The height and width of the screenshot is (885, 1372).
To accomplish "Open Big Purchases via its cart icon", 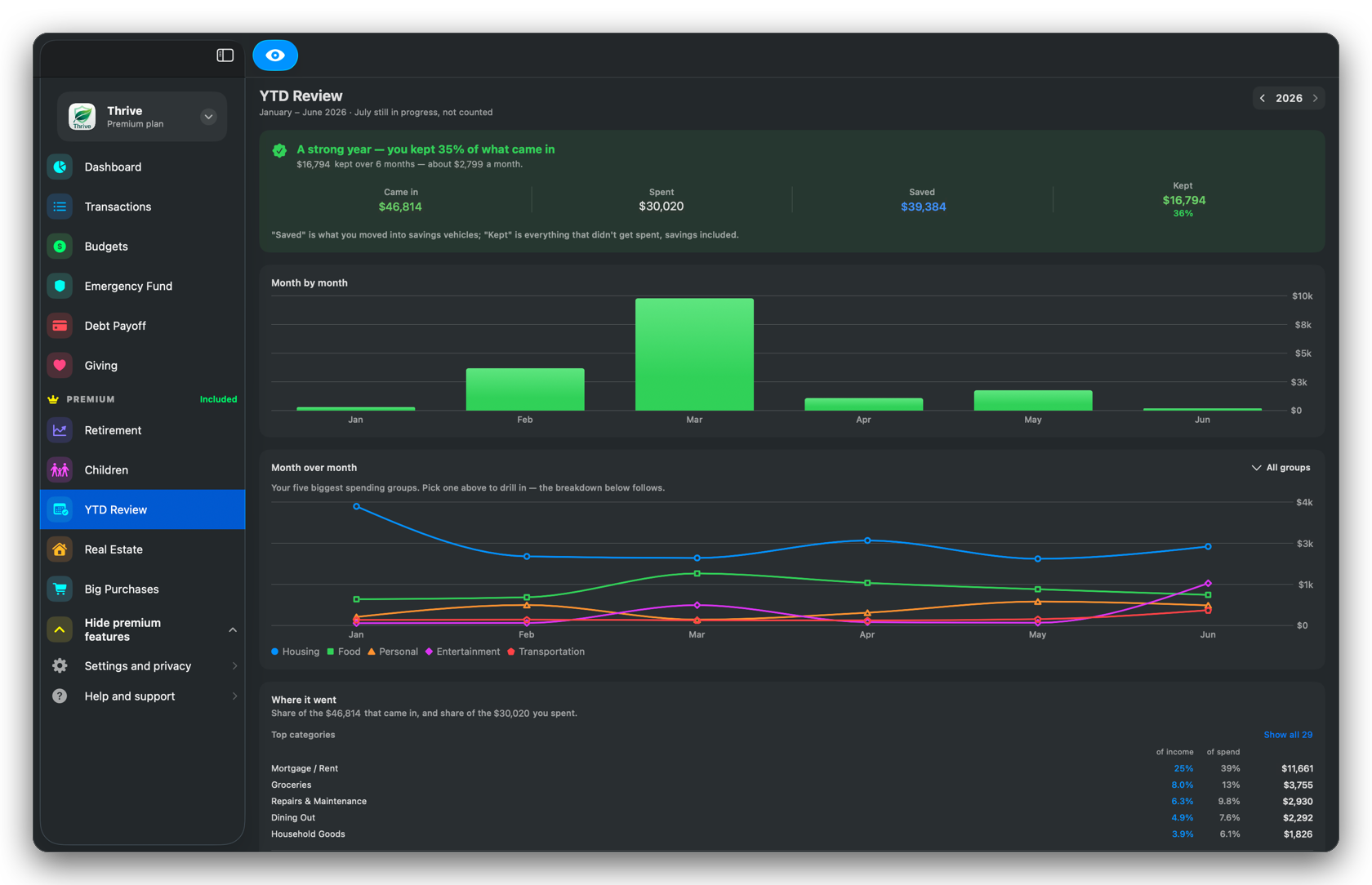I will pyautogui.click(x=60, y=589).
